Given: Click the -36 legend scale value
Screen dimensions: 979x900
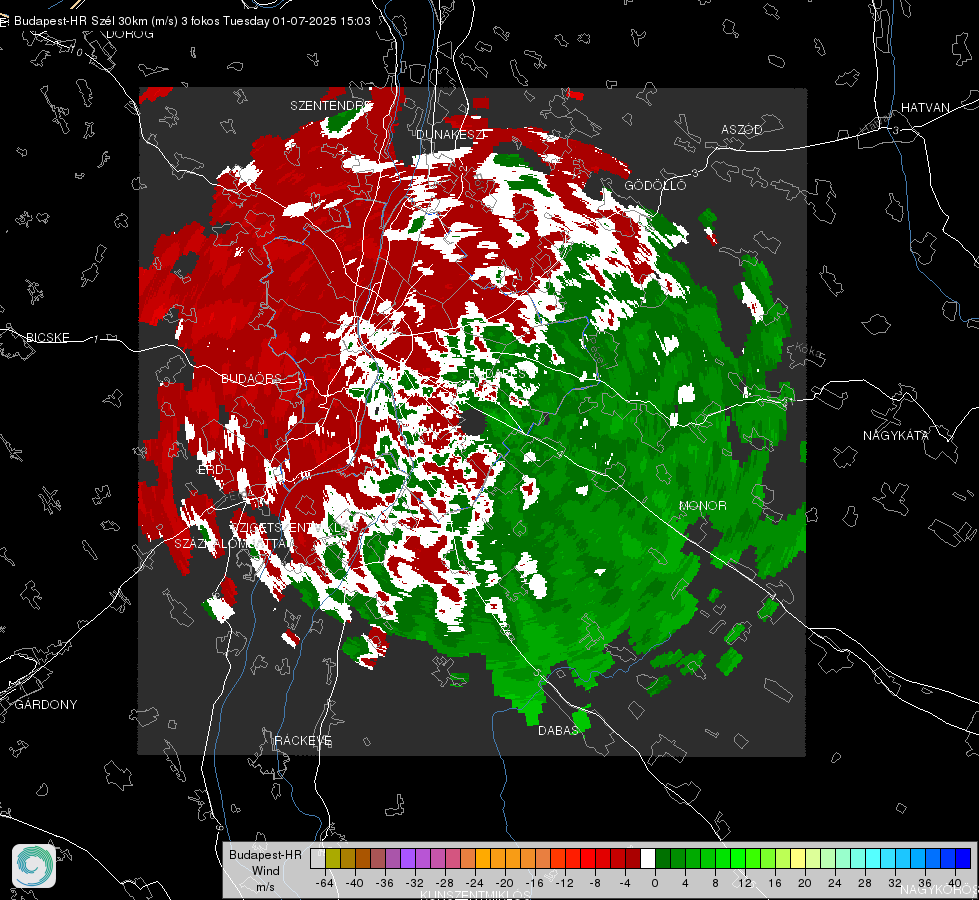Looking at the screenshot, I should point(385,883).
